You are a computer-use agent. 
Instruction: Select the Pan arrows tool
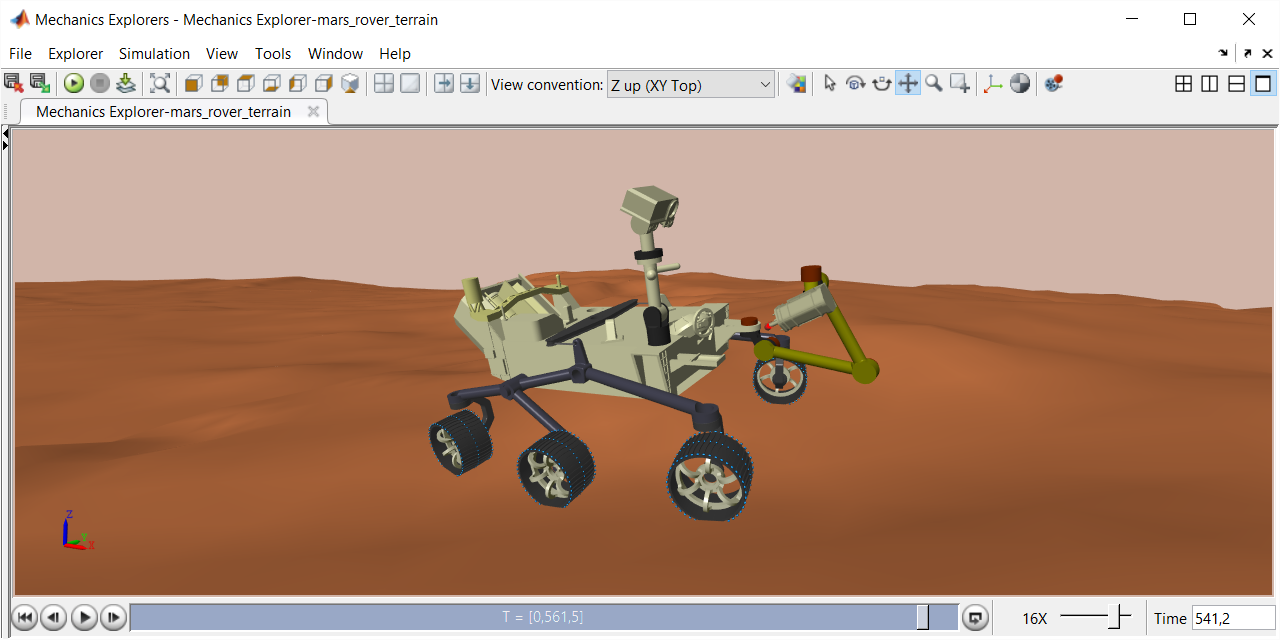(908, 84)
